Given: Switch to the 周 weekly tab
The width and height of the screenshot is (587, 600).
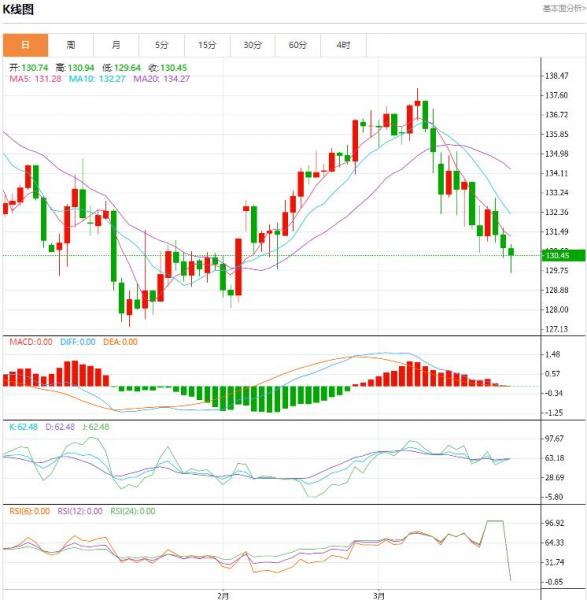Looking at the screenshot, I should point(71,45).
